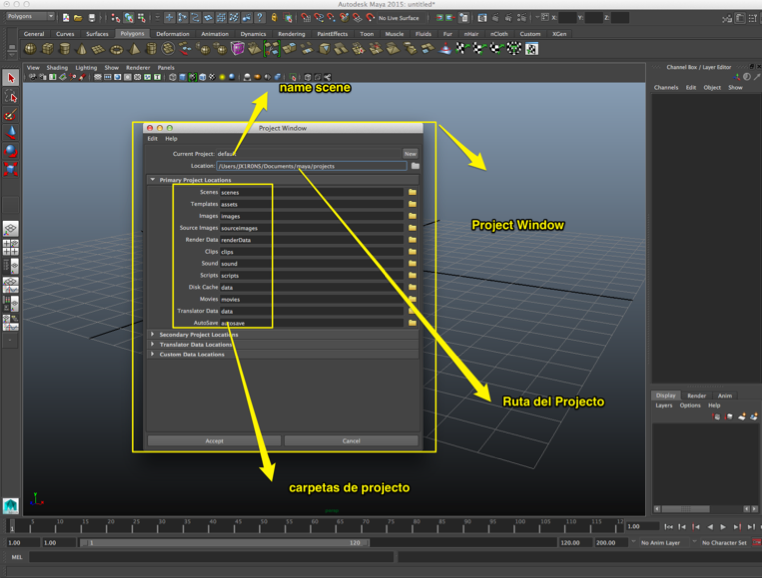The width and height of the screenshot is (762, 578).
Task: Expand Custom Data Locations section
Action: (153, 354)
